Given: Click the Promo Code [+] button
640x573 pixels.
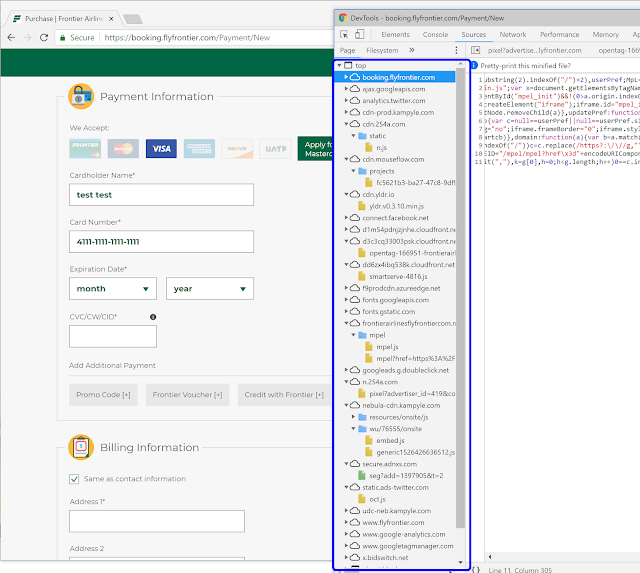Looking at the screenshot, I should 103,395.
